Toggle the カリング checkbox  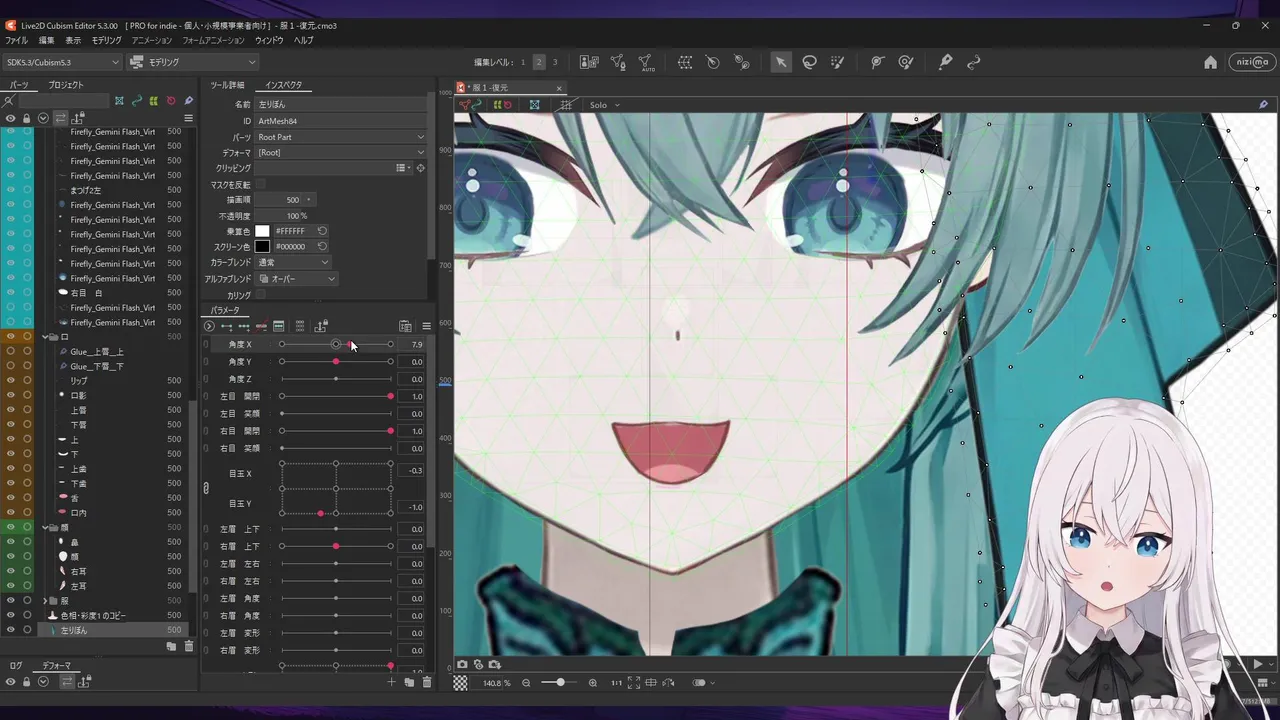click(x=261, y=296)
